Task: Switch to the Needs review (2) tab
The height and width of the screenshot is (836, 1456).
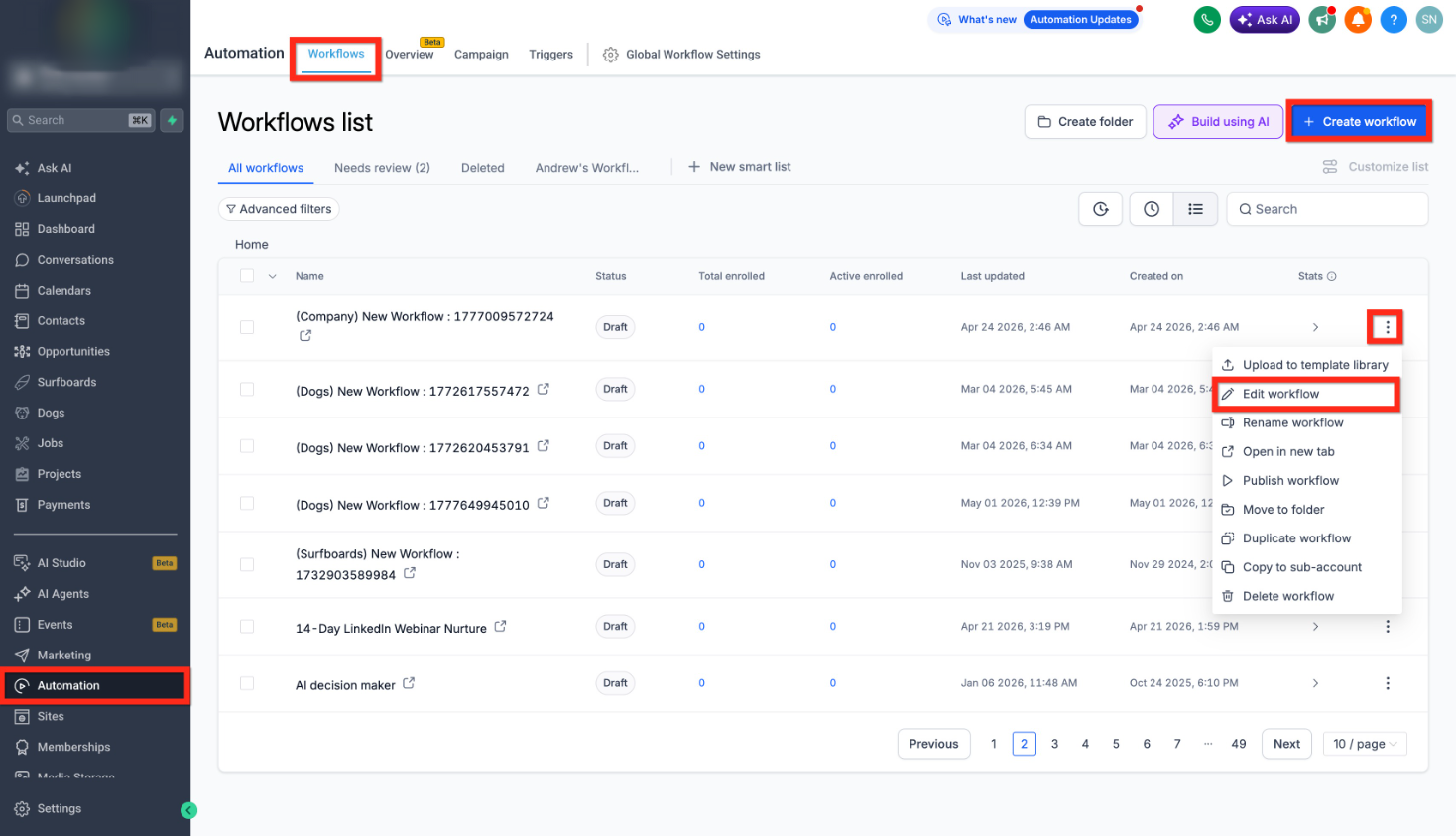Action: coord(382,168)
